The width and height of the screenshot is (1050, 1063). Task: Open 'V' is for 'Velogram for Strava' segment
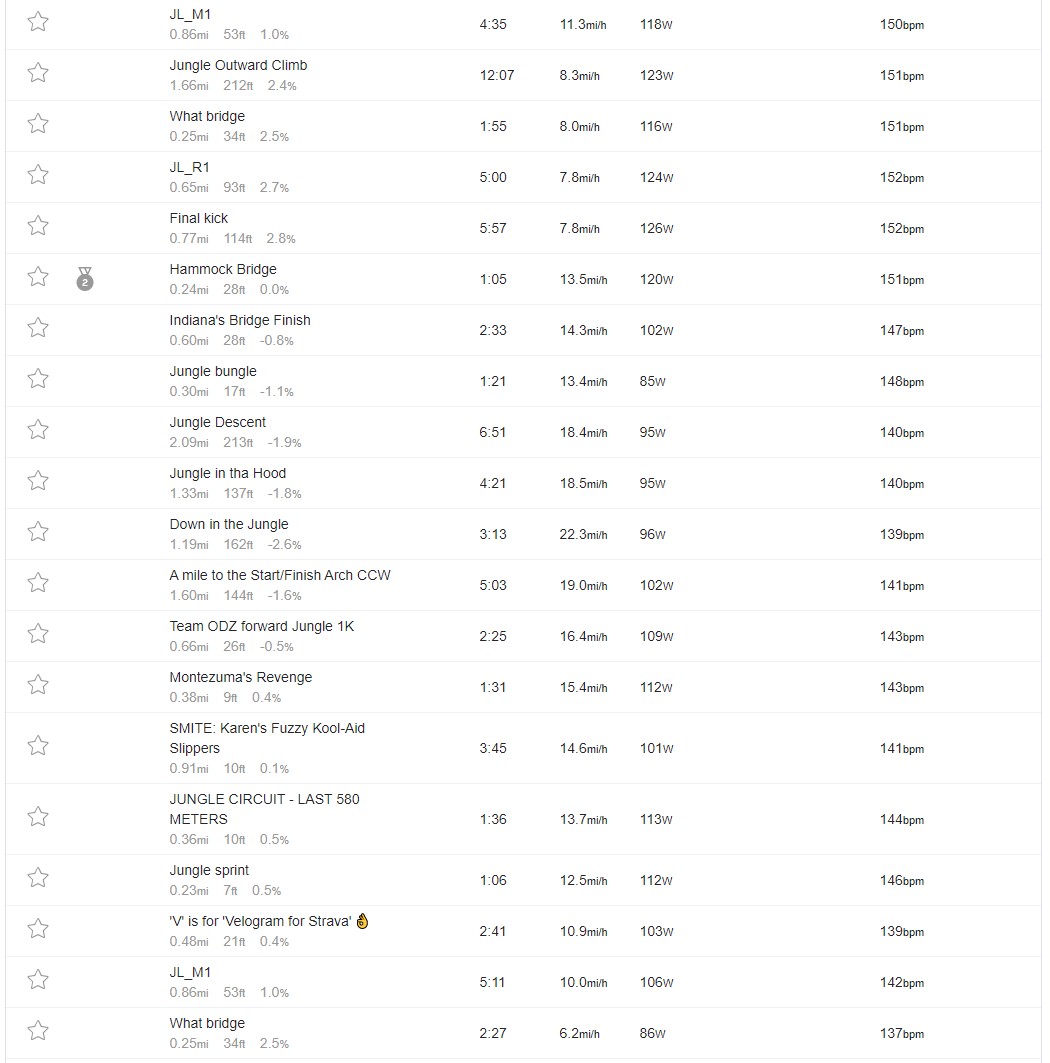(261, 921)
